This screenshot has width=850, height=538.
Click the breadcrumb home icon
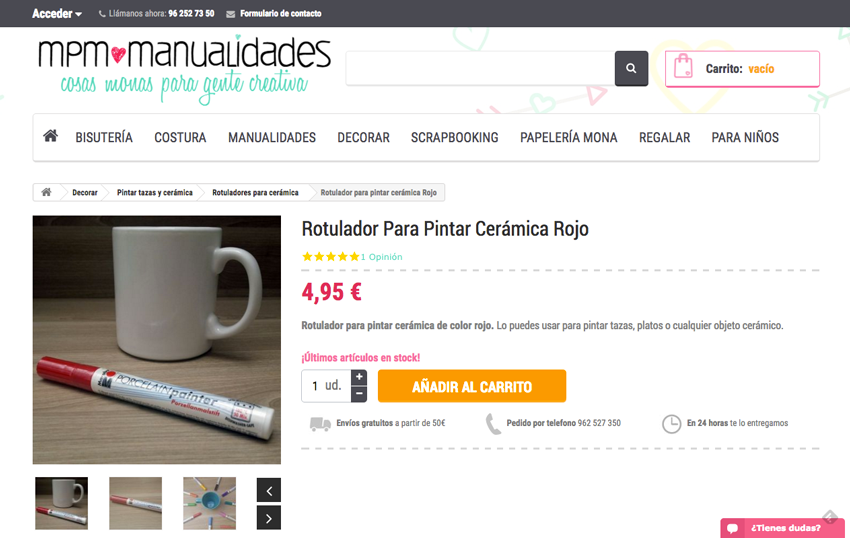pos(47,192)
